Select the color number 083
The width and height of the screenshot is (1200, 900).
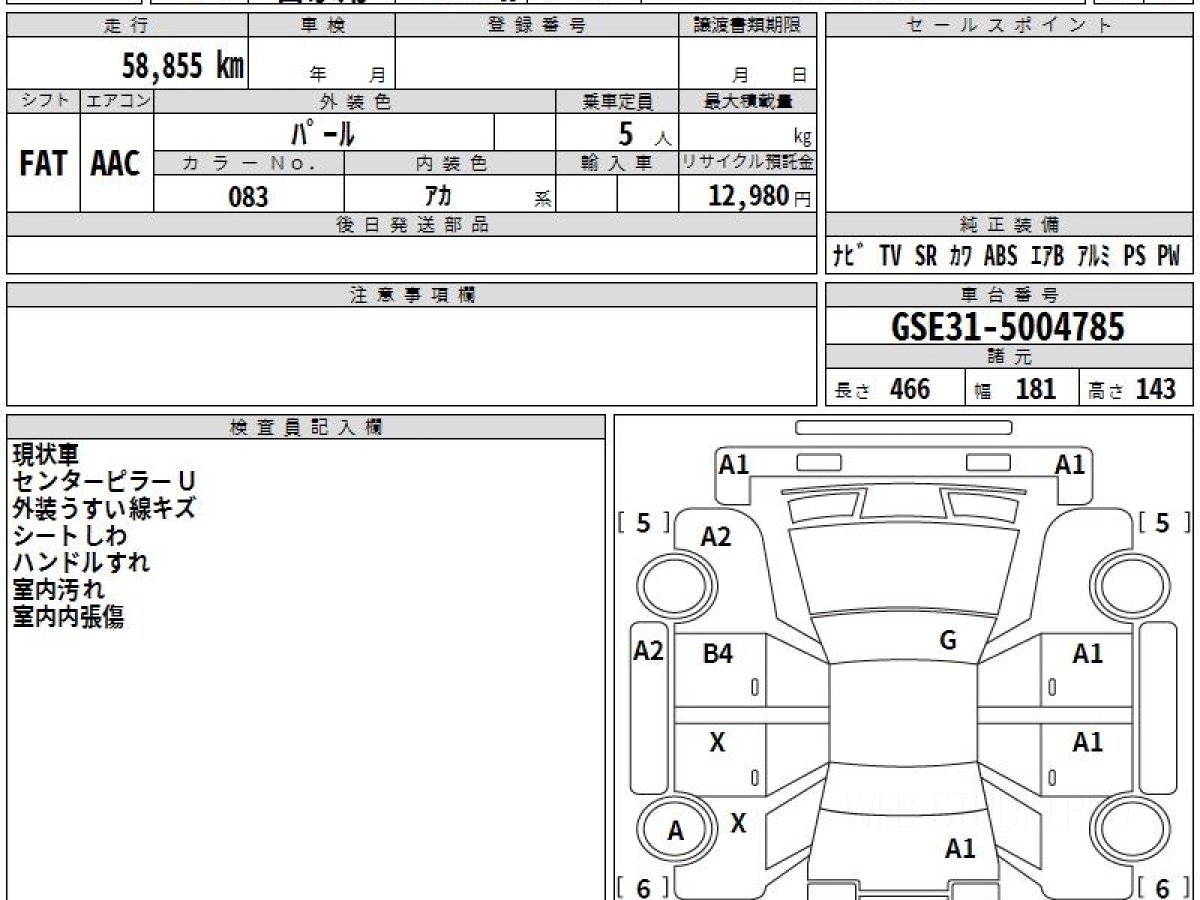(248, 196)
